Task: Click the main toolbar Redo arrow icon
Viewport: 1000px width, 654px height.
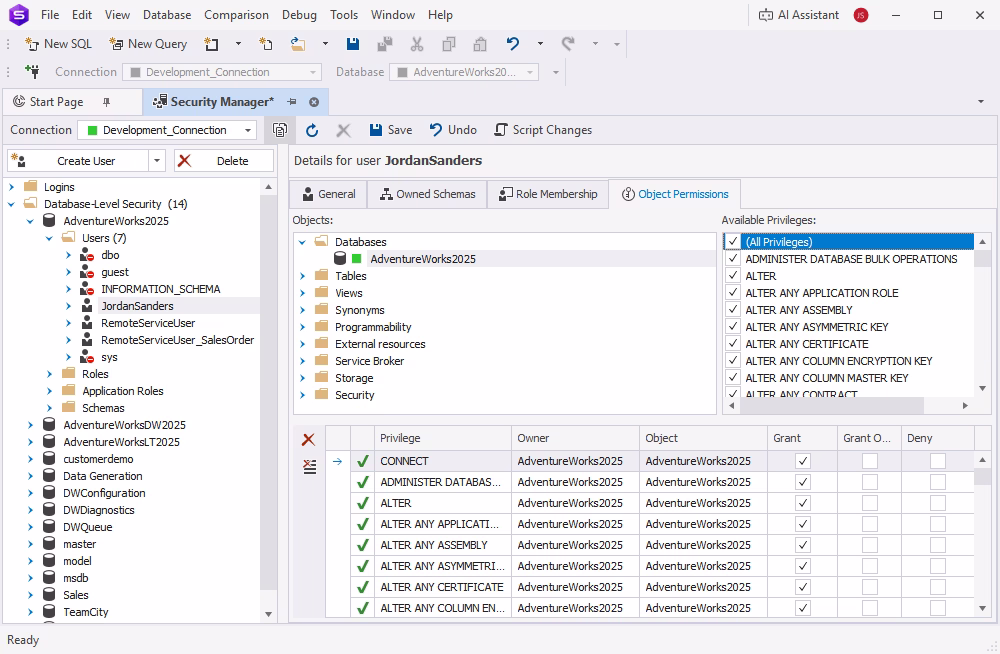Action: click(x=568, y=44)
